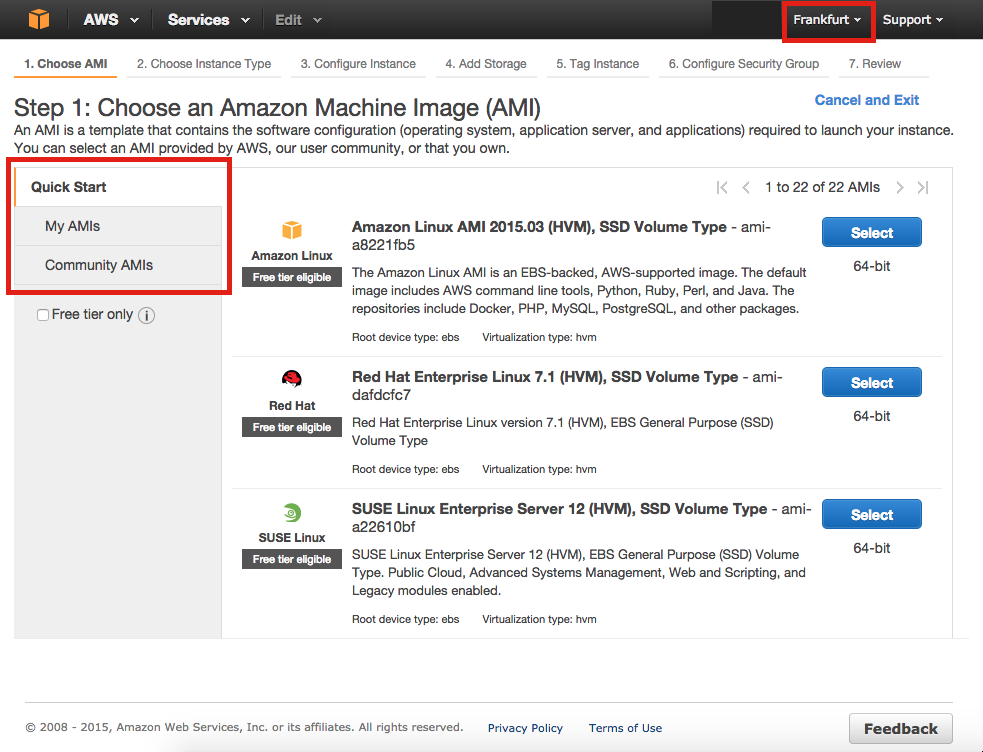Click the AWS orange cube logo
Viewport: 983px width, 752px height.
39,19
